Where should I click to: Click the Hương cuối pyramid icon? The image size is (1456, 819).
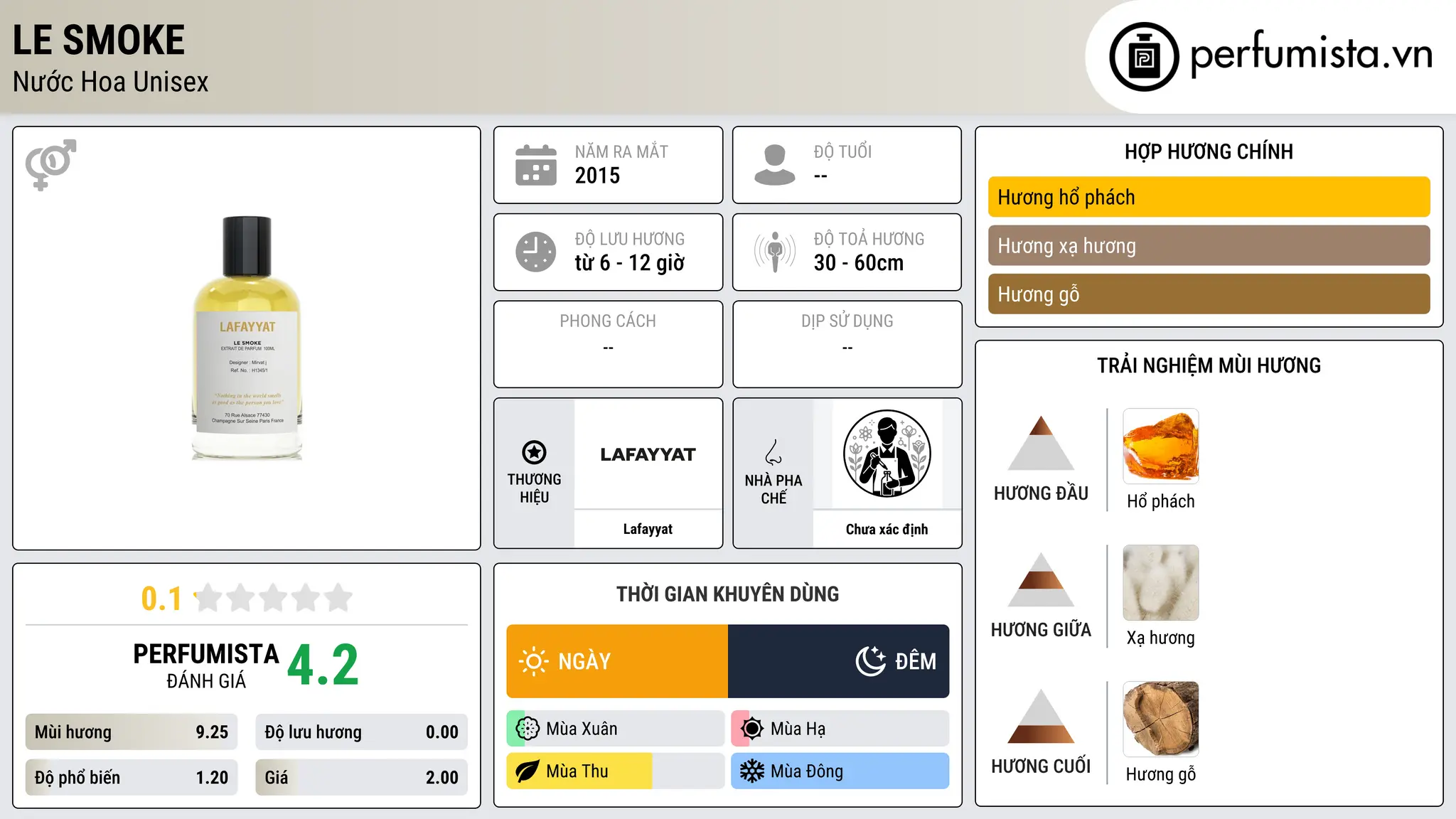pos(1041,716)
